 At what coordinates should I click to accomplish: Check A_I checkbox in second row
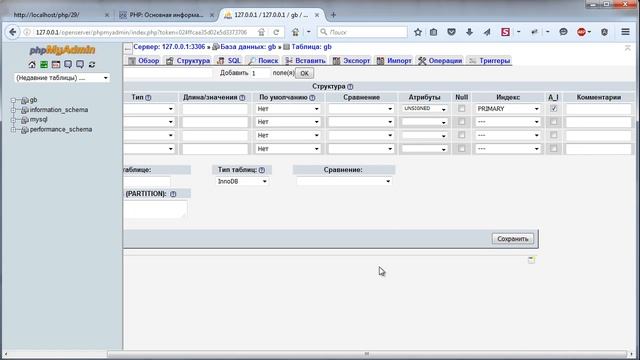[x=553, y=122]
